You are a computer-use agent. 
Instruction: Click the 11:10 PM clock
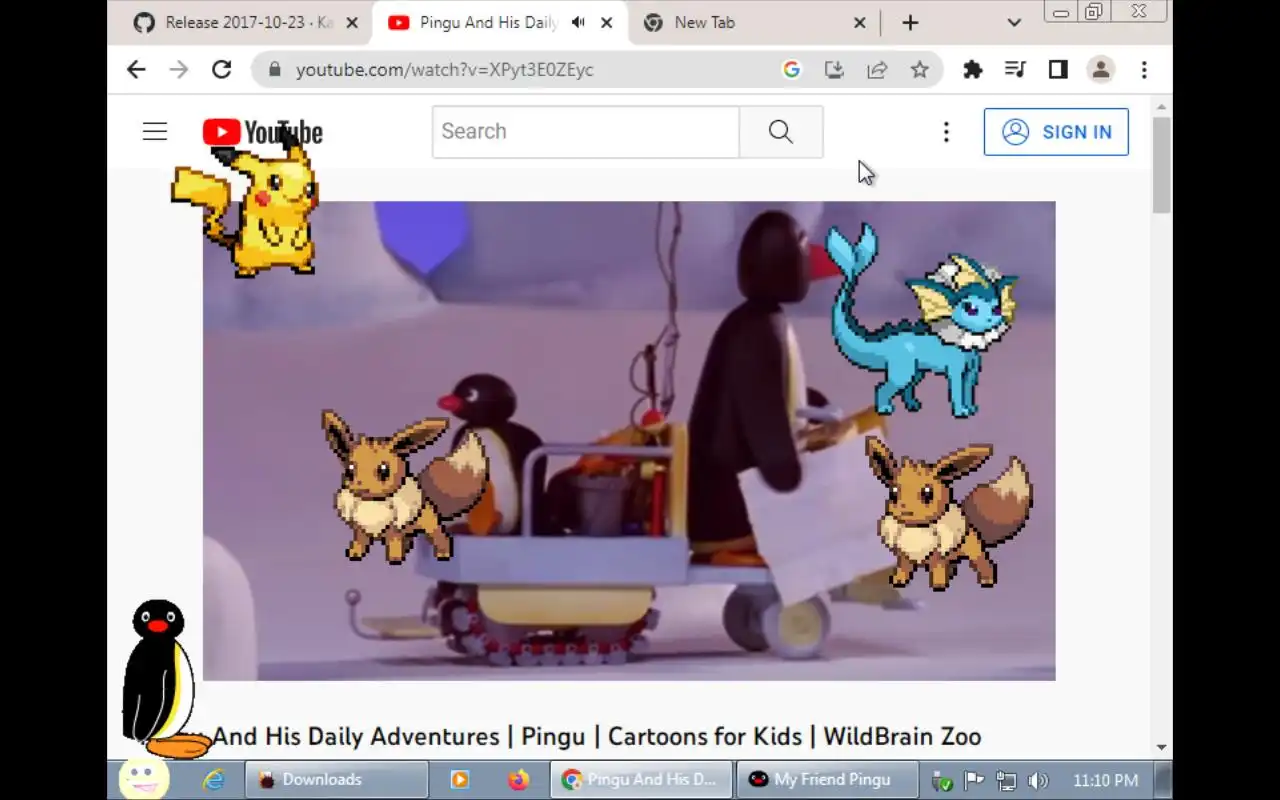pos(1105,781)
